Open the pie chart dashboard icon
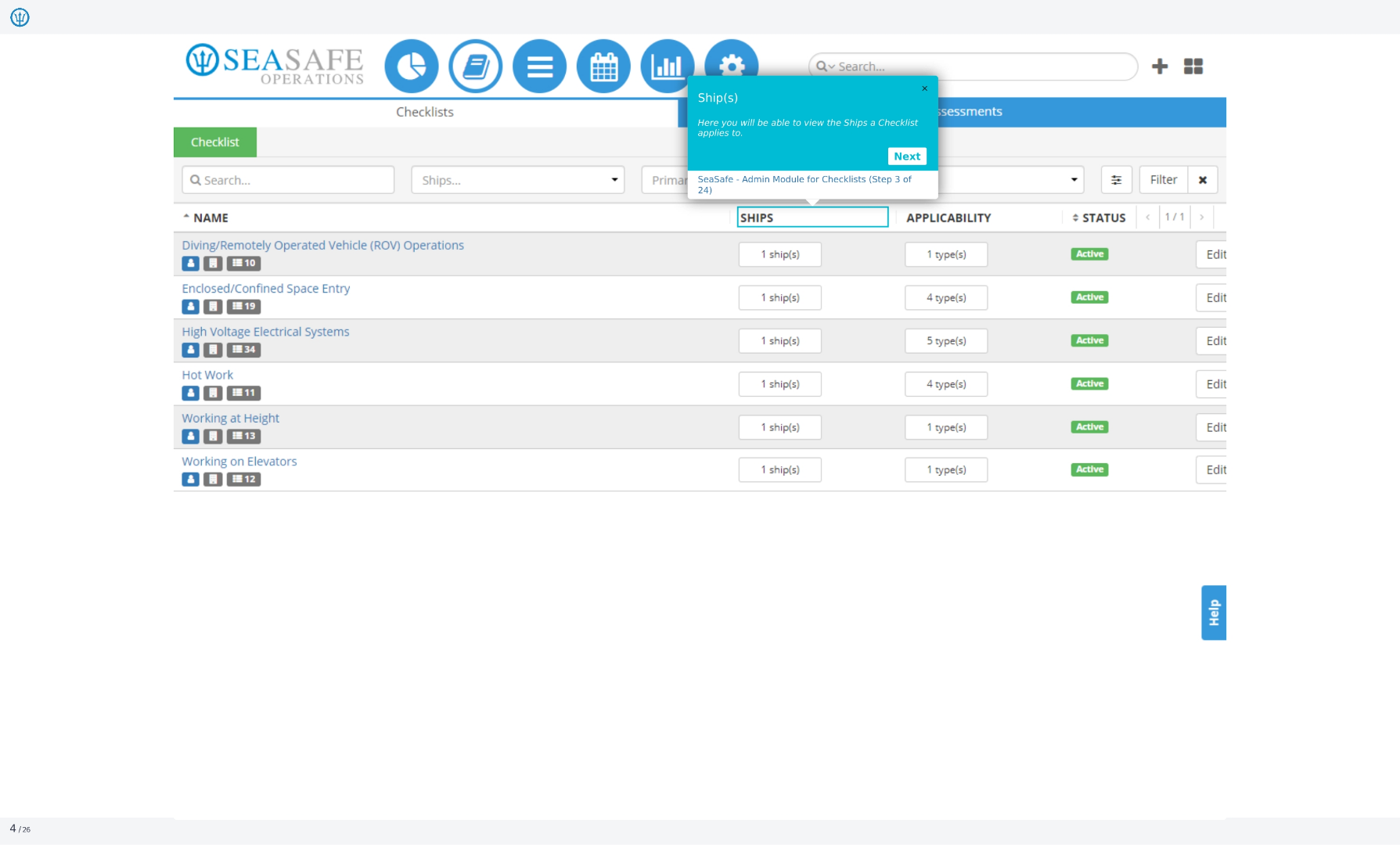The image size is (1400, 845). pyautogui.click(x=412, y=67)
